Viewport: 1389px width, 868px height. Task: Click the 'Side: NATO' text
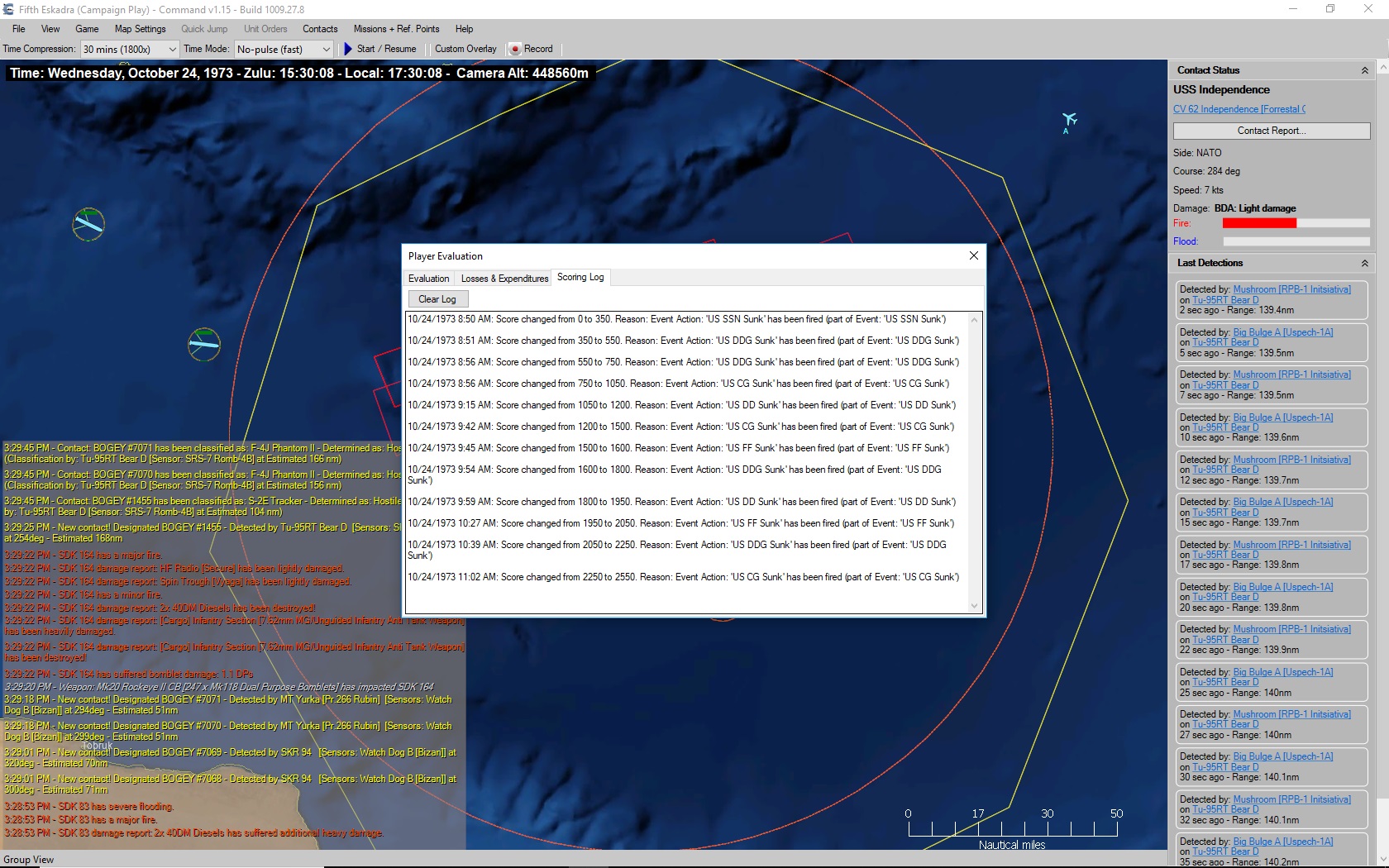[1197, 153]
